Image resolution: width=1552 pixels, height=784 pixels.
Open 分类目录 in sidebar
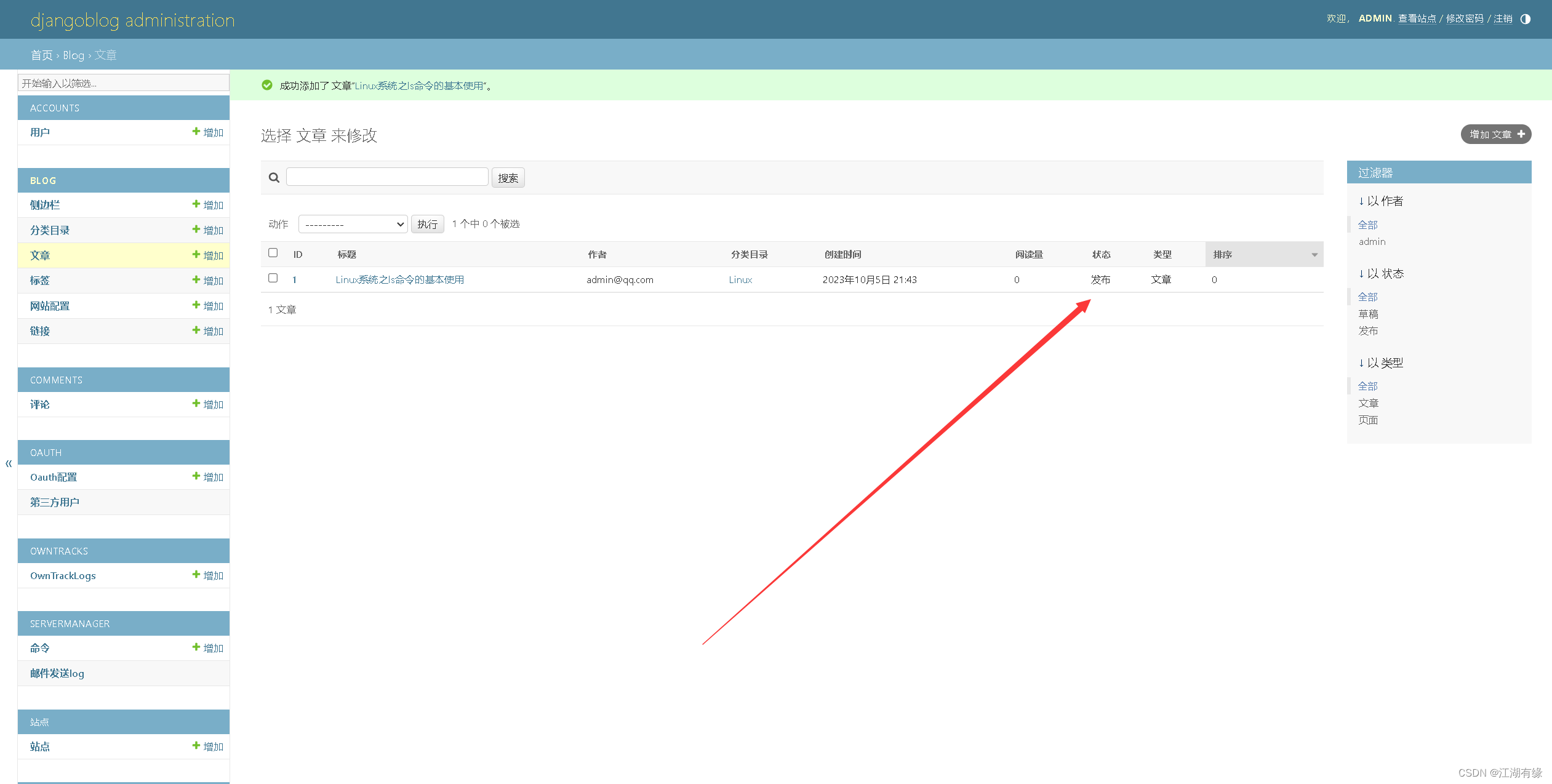coord(50,230)
